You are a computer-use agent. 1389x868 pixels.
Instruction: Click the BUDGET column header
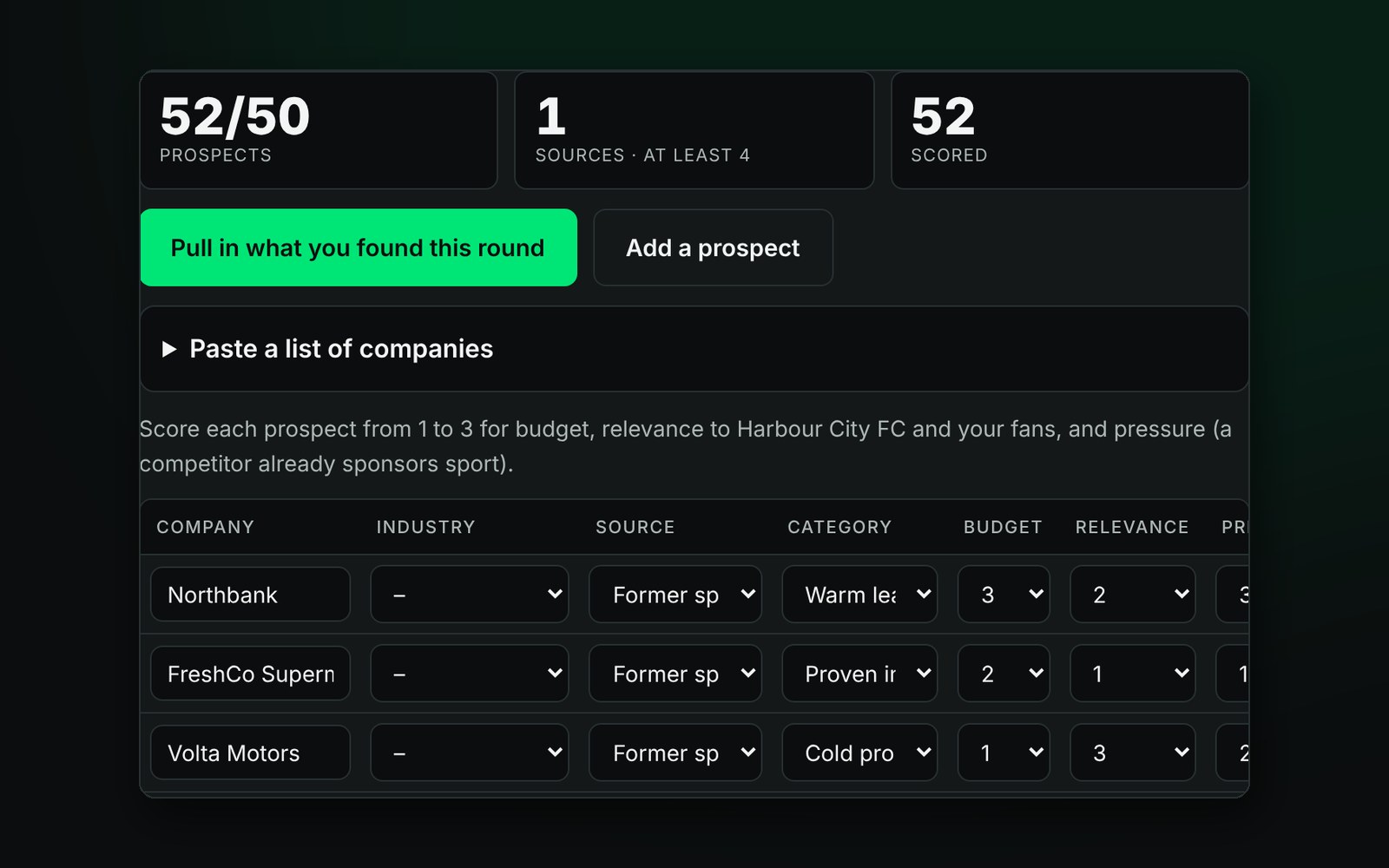pyautogui.click(x=1003, y=527)
